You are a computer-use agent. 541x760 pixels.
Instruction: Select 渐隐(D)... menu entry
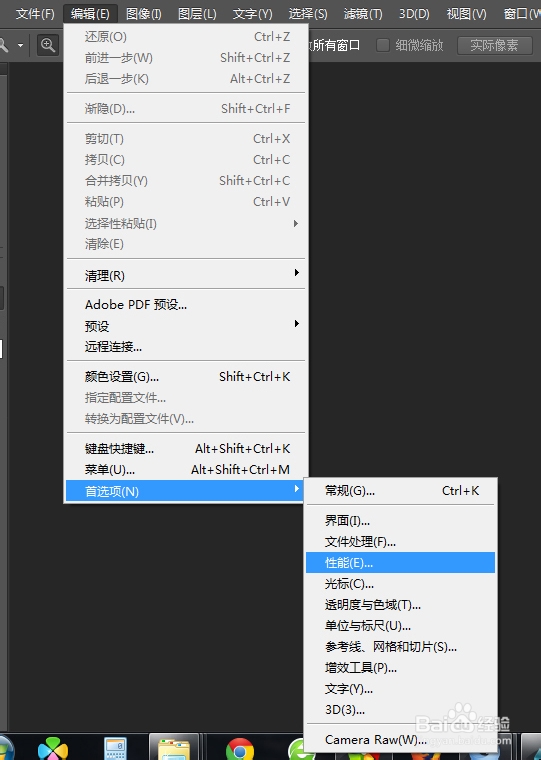pos(186,109)
